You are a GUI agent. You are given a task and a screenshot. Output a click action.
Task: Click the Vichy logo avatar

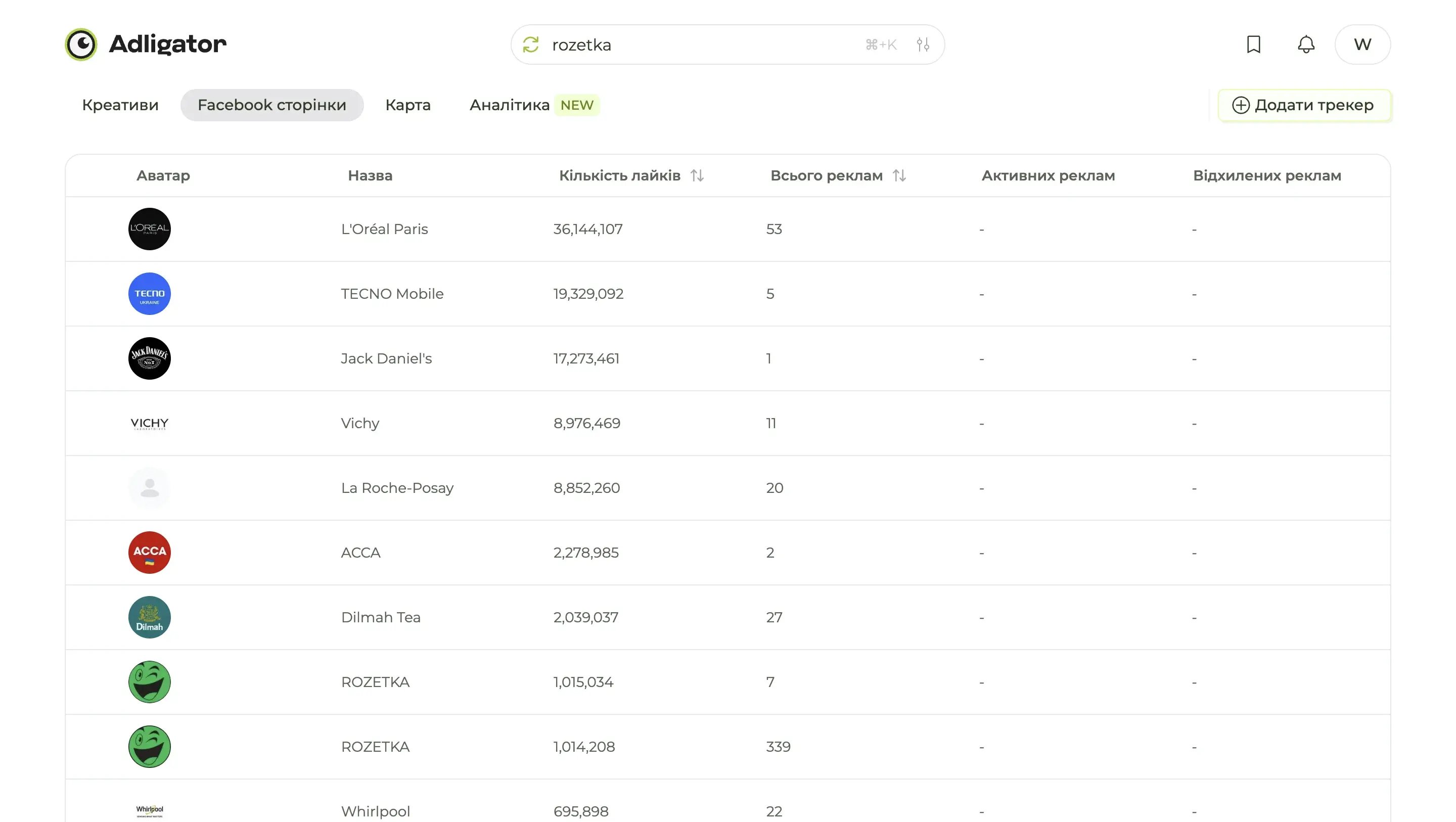(x=149, y=424)
